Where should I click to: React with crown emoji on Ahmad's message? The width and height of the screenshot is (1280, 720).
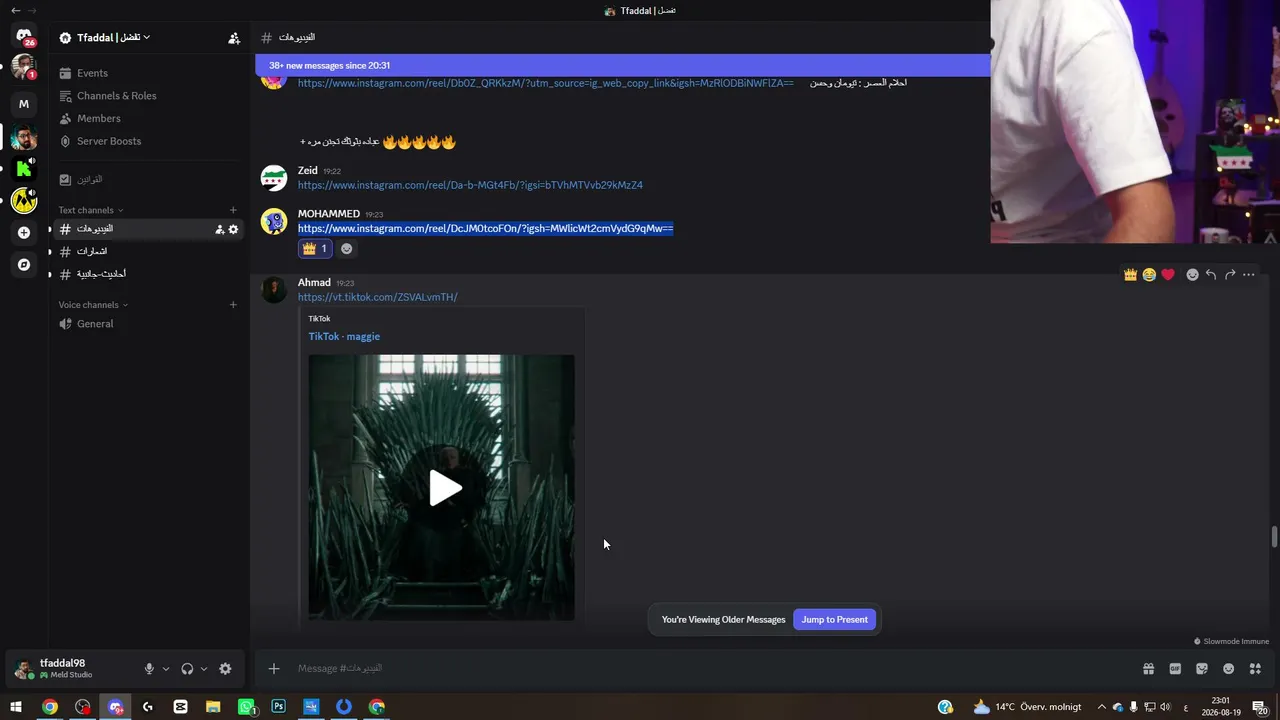pos(1130,275)
